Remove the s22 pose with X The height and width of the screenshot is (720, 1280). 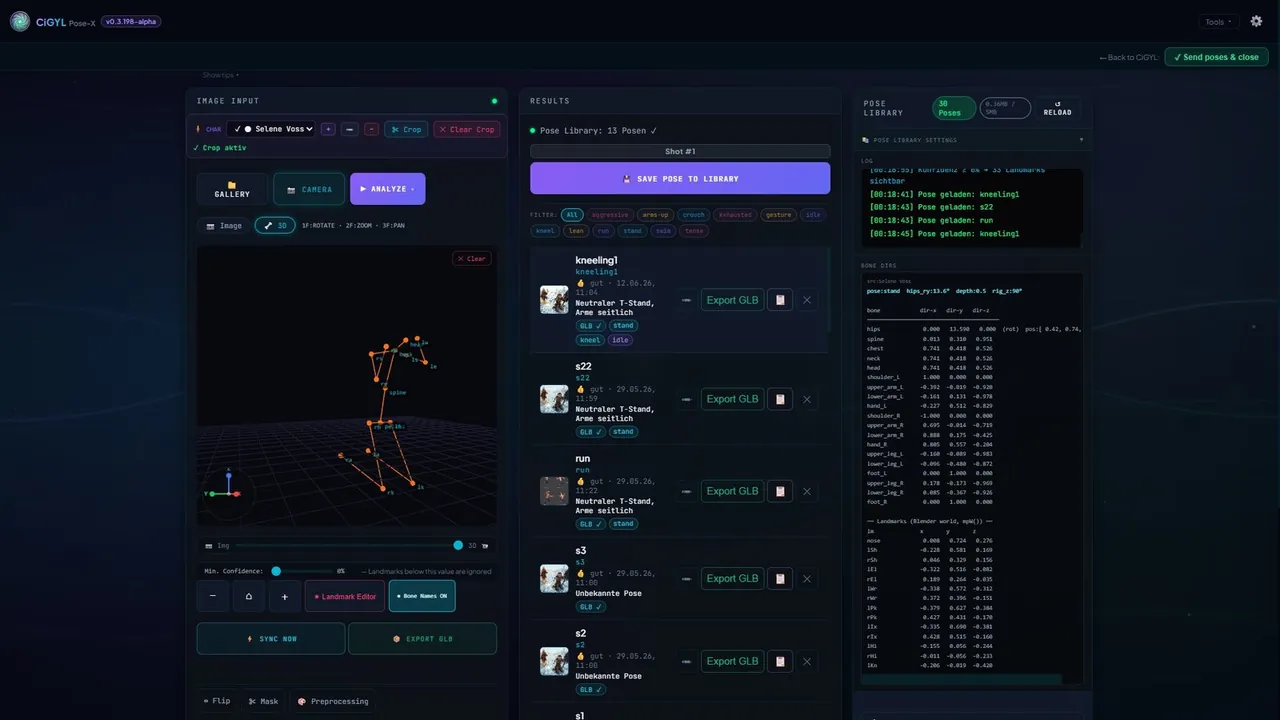coord(807,399)
